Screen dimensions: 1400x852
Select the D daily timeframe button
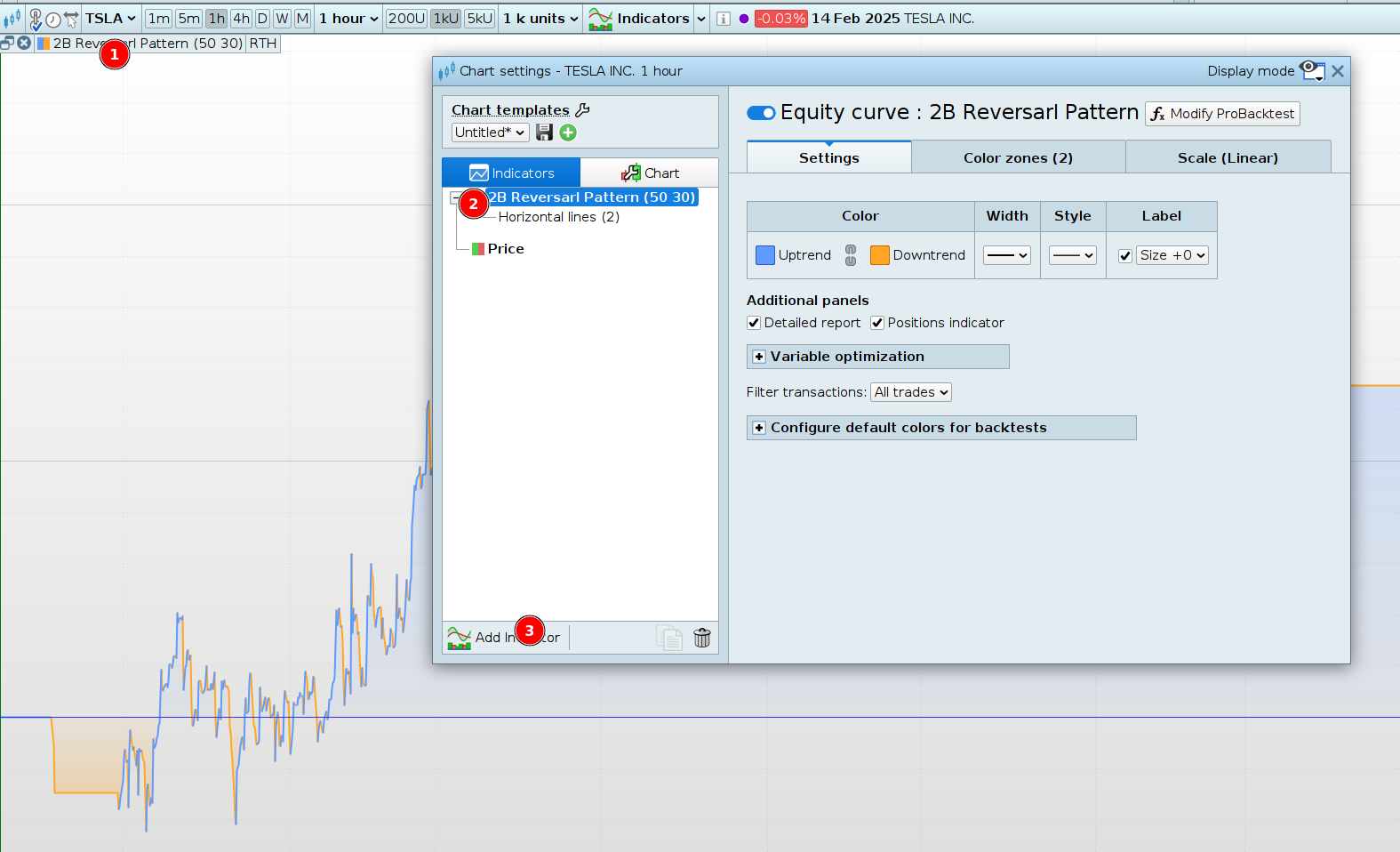pyautogui.click(x=262, y=19)
